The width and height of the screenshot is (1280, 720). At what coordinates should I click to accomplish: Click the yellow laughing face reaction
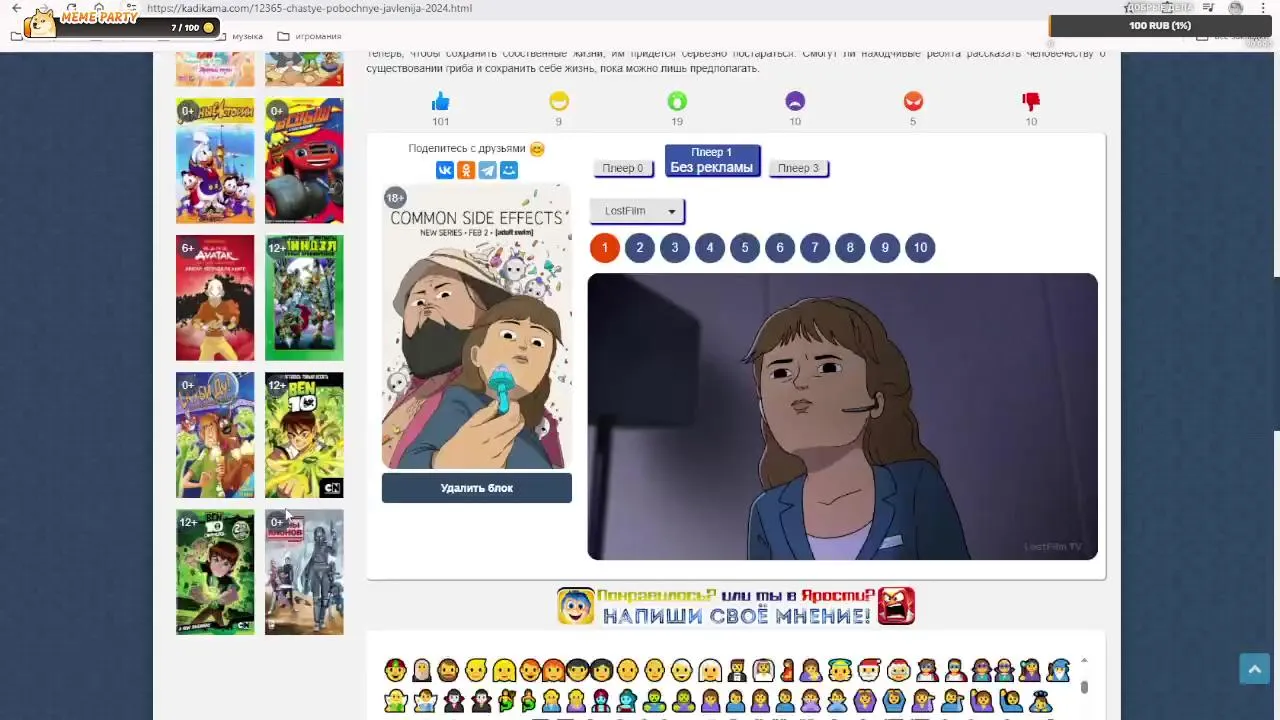(559, 101)
